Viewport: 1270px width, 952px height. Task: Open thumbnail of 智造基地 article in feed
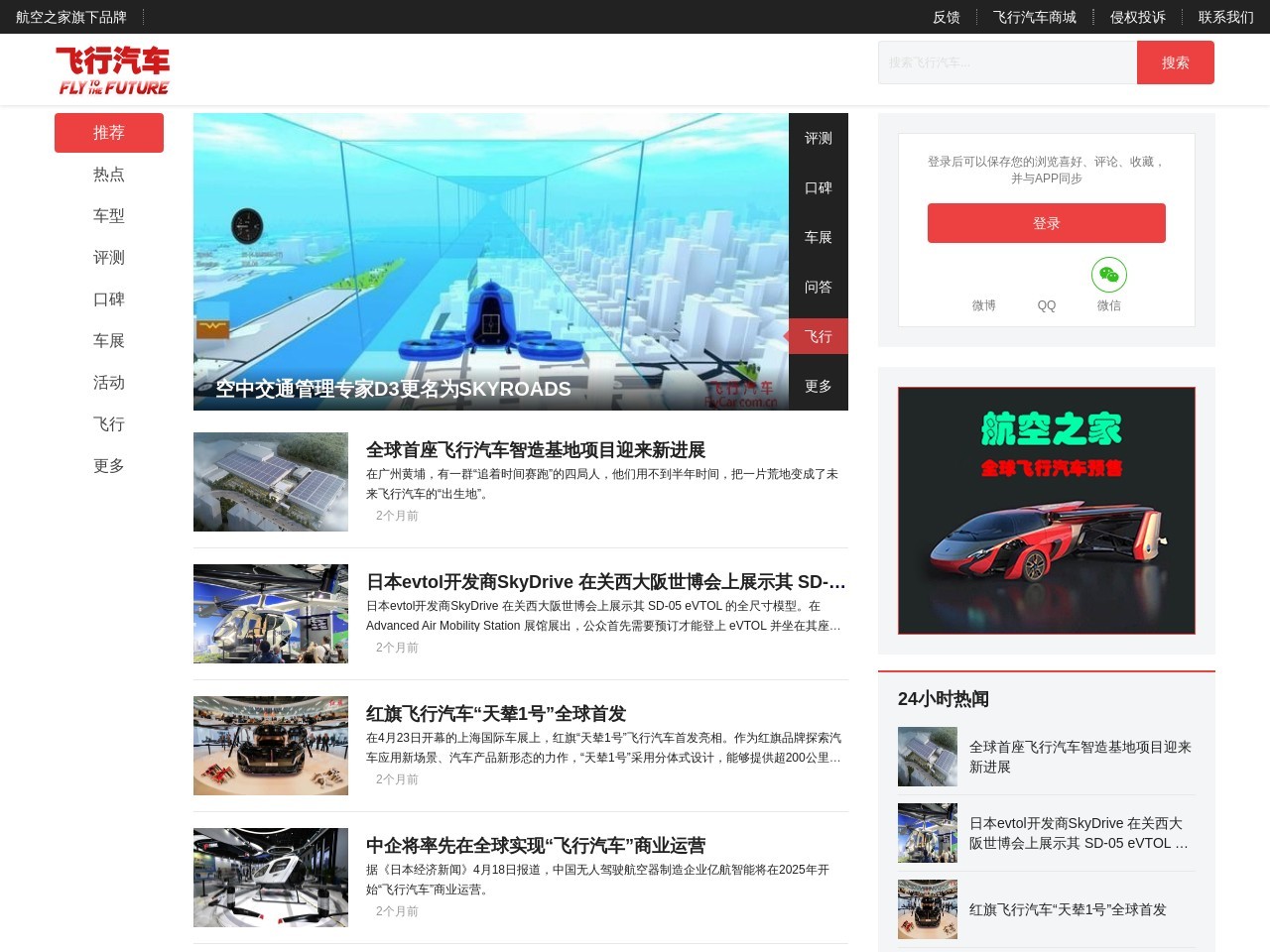[x=271, y=482]
